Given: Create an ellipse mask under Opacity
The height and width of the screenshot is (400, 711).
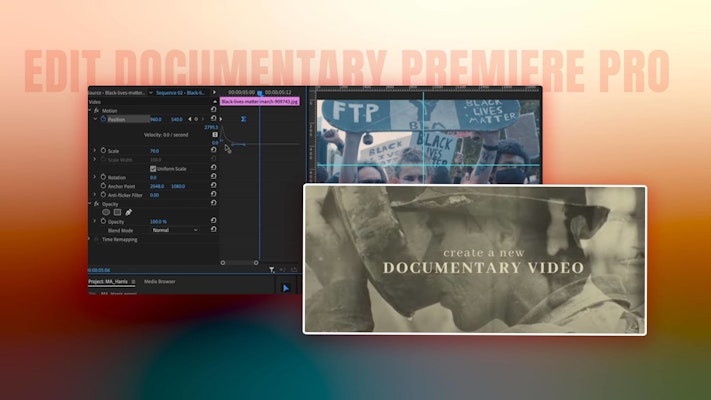Looking at the screenshot, I should click(x=106, y=212).
